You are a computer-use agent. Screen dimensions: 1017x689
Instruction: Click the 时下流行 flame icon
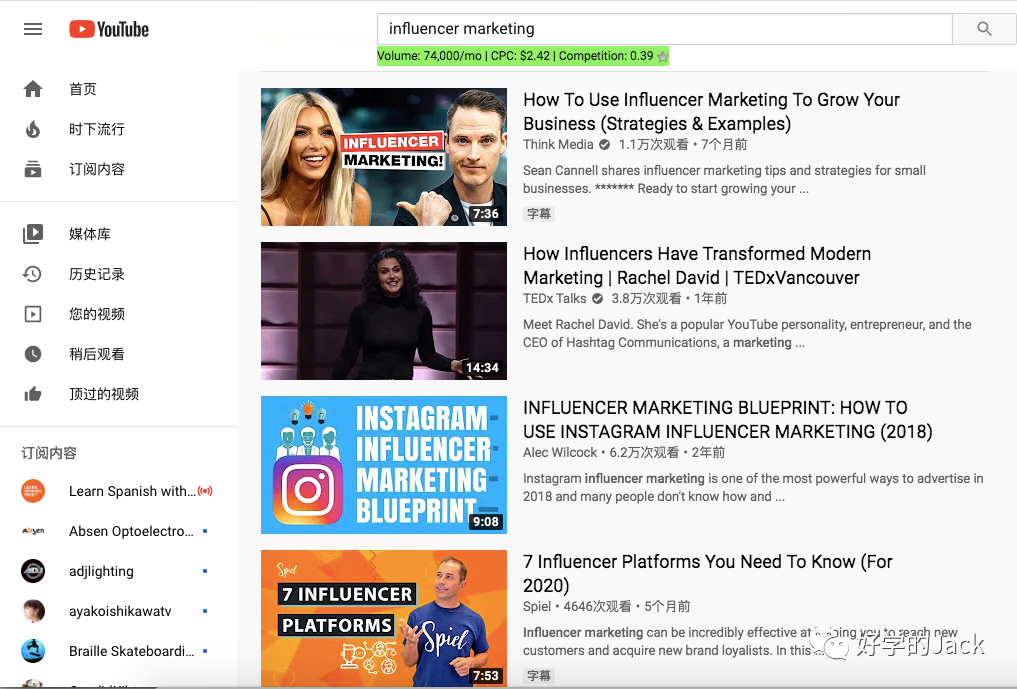[x=33, y=129]
